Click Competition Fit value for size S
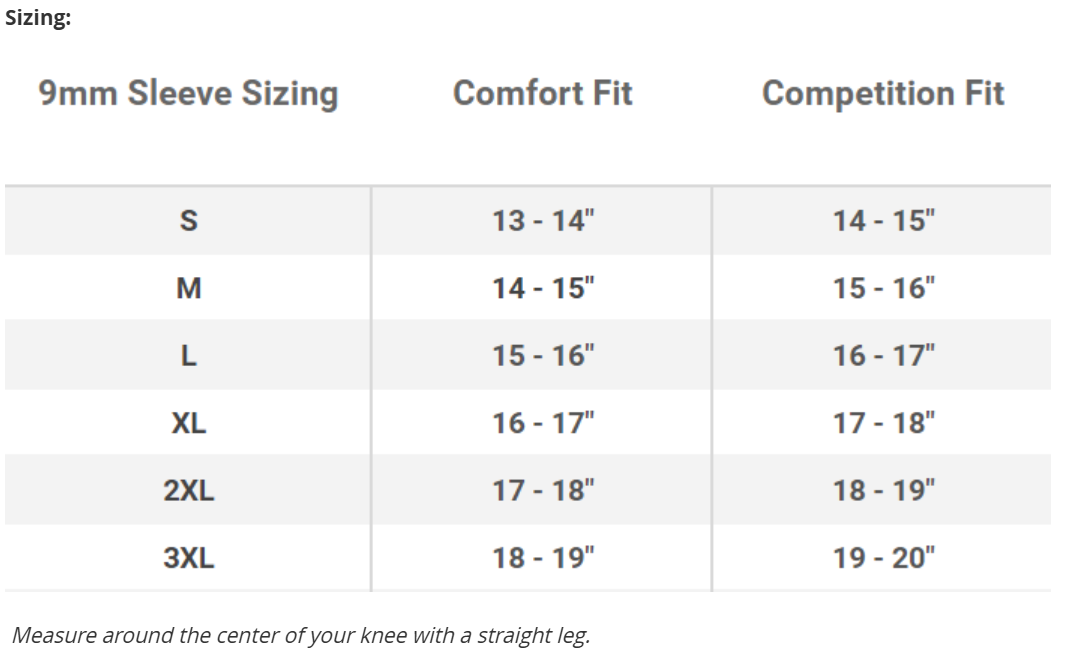 pyautogui.click(x=882, y=221)
